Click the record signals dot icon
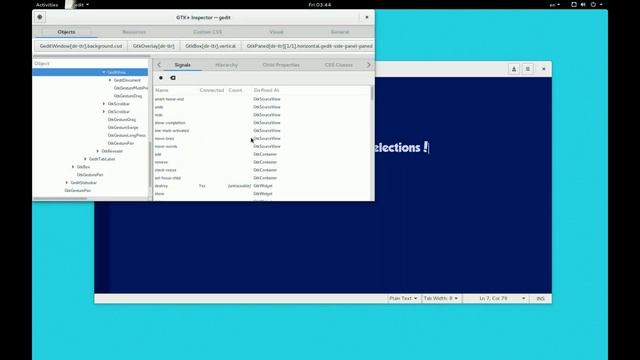The image size is (640, 360). click(161, 78)
